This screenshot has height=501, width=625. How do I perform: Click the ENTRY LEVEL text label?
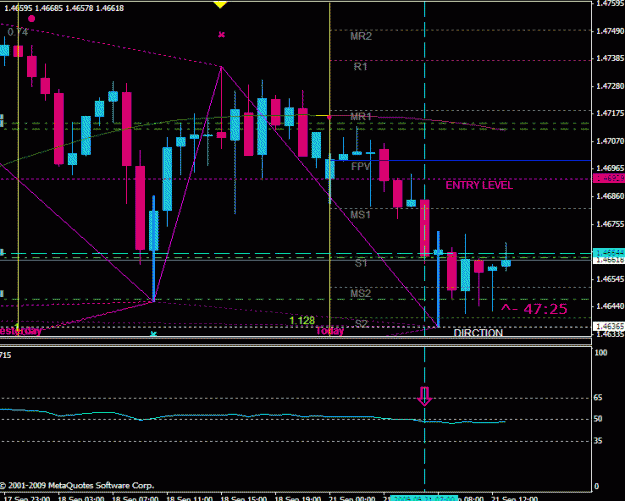click(x=479, y=185)
